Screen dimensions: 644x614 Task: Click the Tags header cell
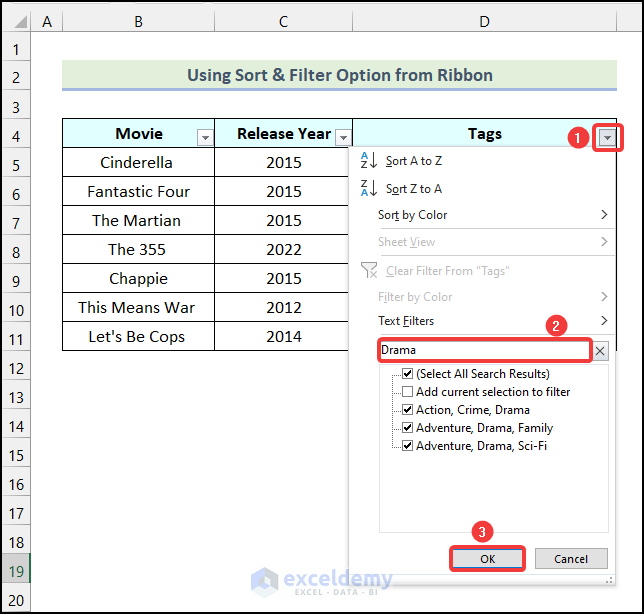tap(485, 133)
